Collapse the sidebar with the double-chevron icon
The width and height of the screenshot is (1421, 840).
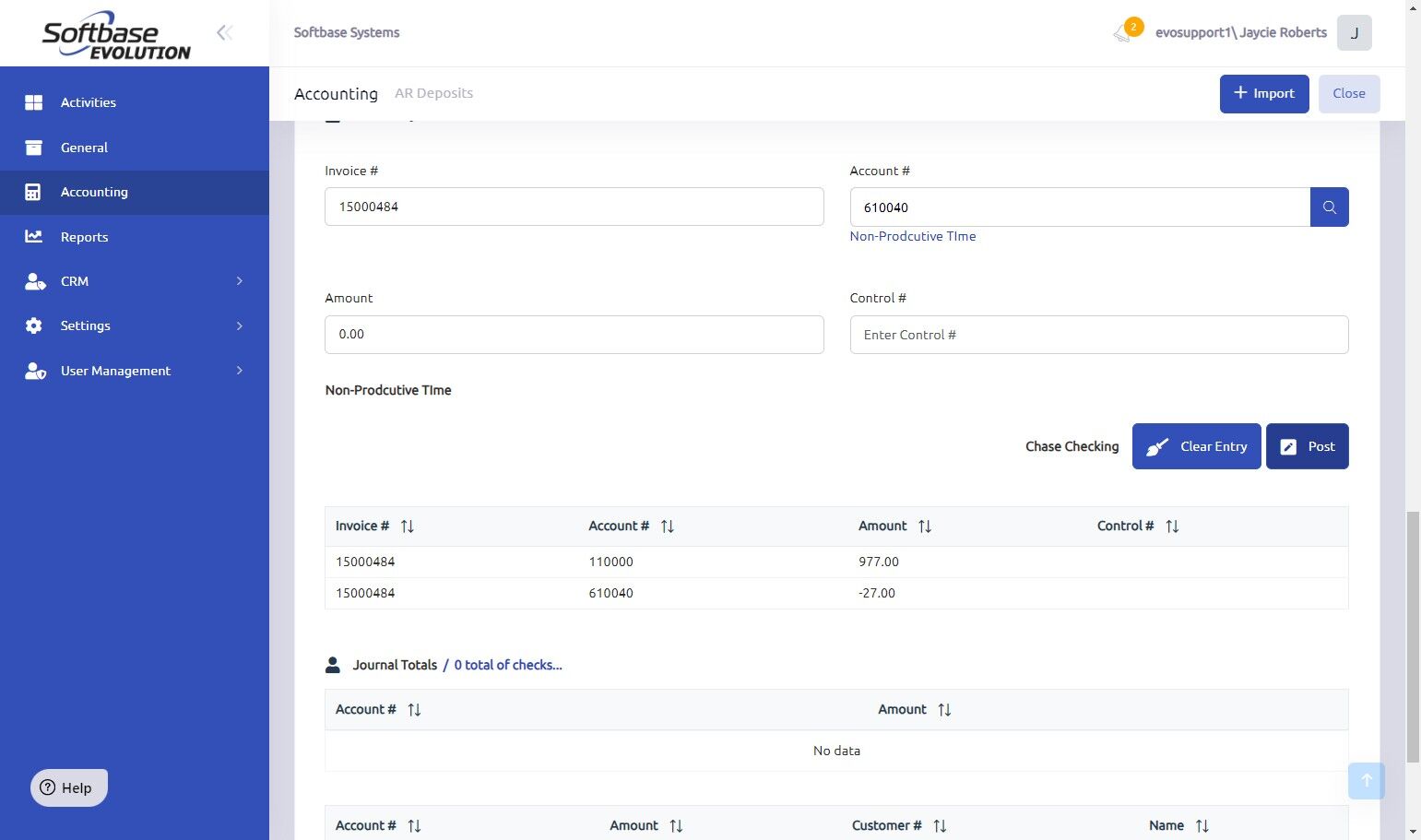[x=224, y=33]
